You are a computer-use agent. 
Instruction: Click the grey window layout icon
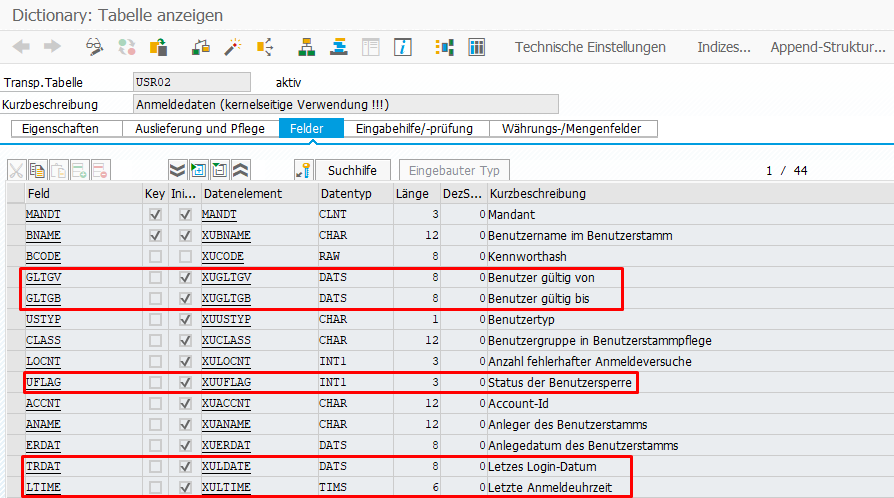[x=371, y=47]
